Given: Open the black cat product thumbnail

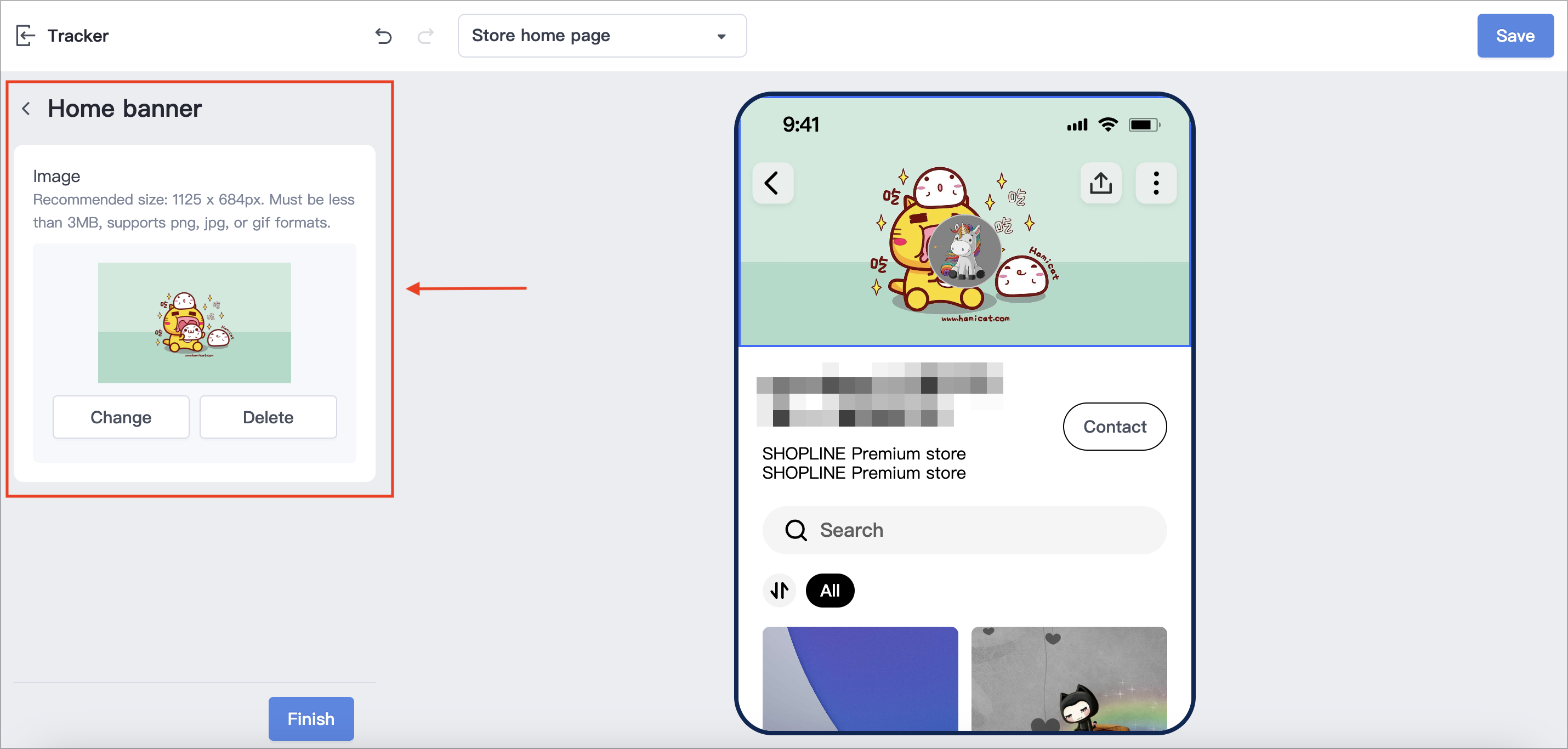Looking at the screenshot, I should point(1069,678).
